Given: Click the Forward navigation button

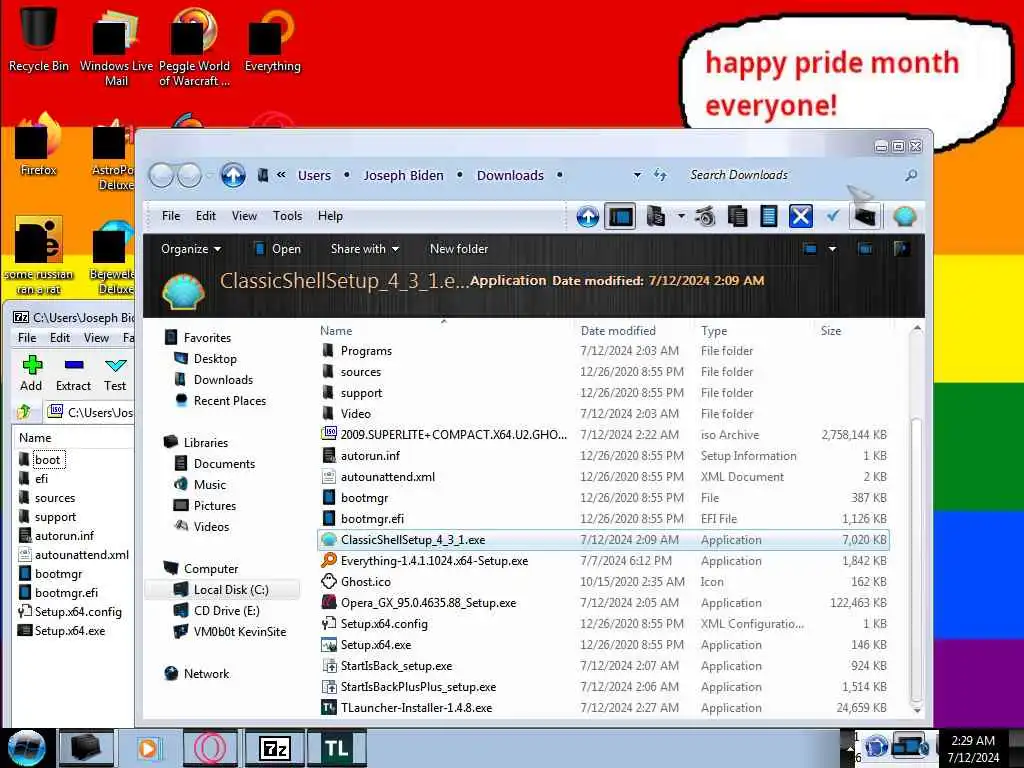Looking at the screenshot, I should (x=189, y=175).
